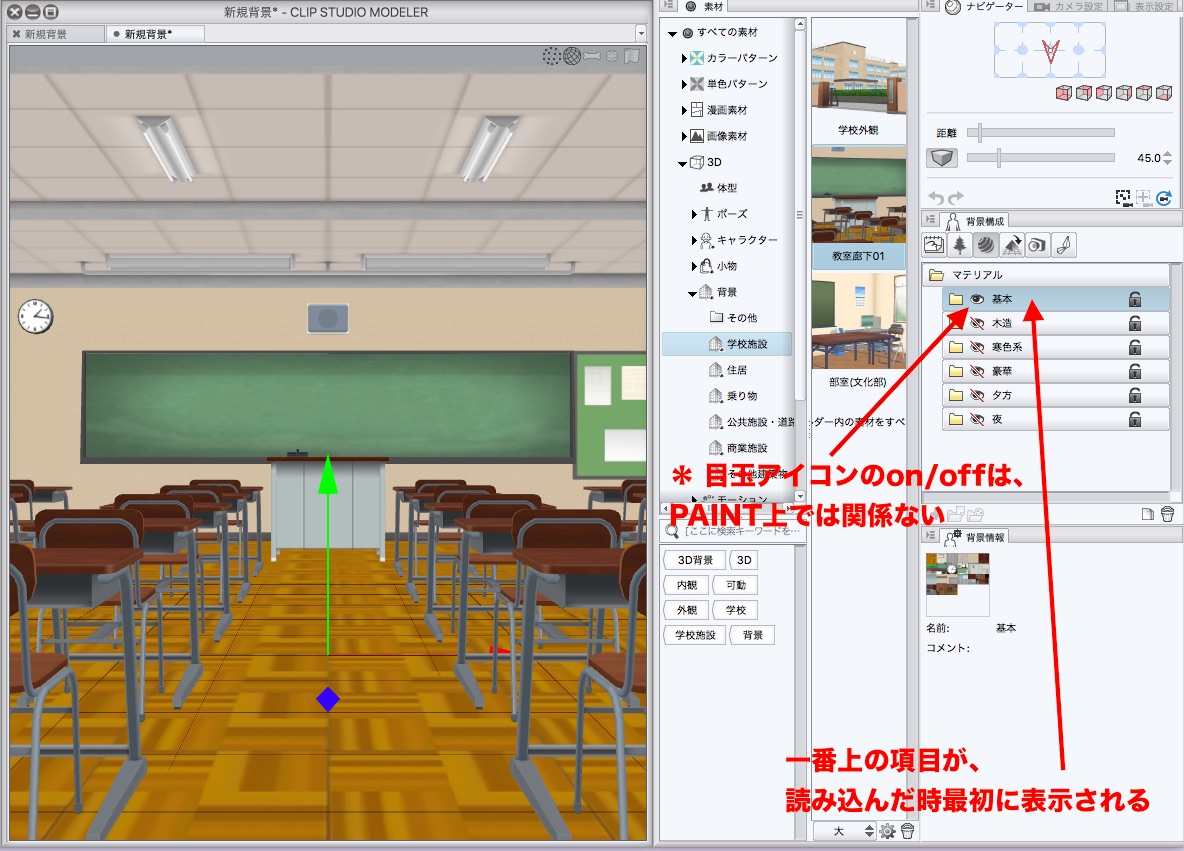
Task: Collapse the 3D tree node
Action: coord(683,163)
